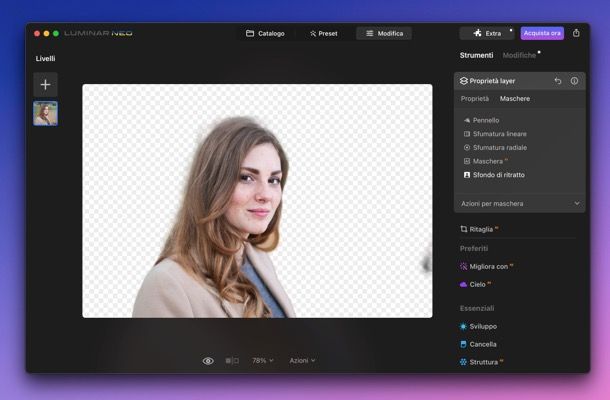This screenshot has height=400, width=610.
Task: Click the Luminar Neo logo
Action: (x=98, y=33)
